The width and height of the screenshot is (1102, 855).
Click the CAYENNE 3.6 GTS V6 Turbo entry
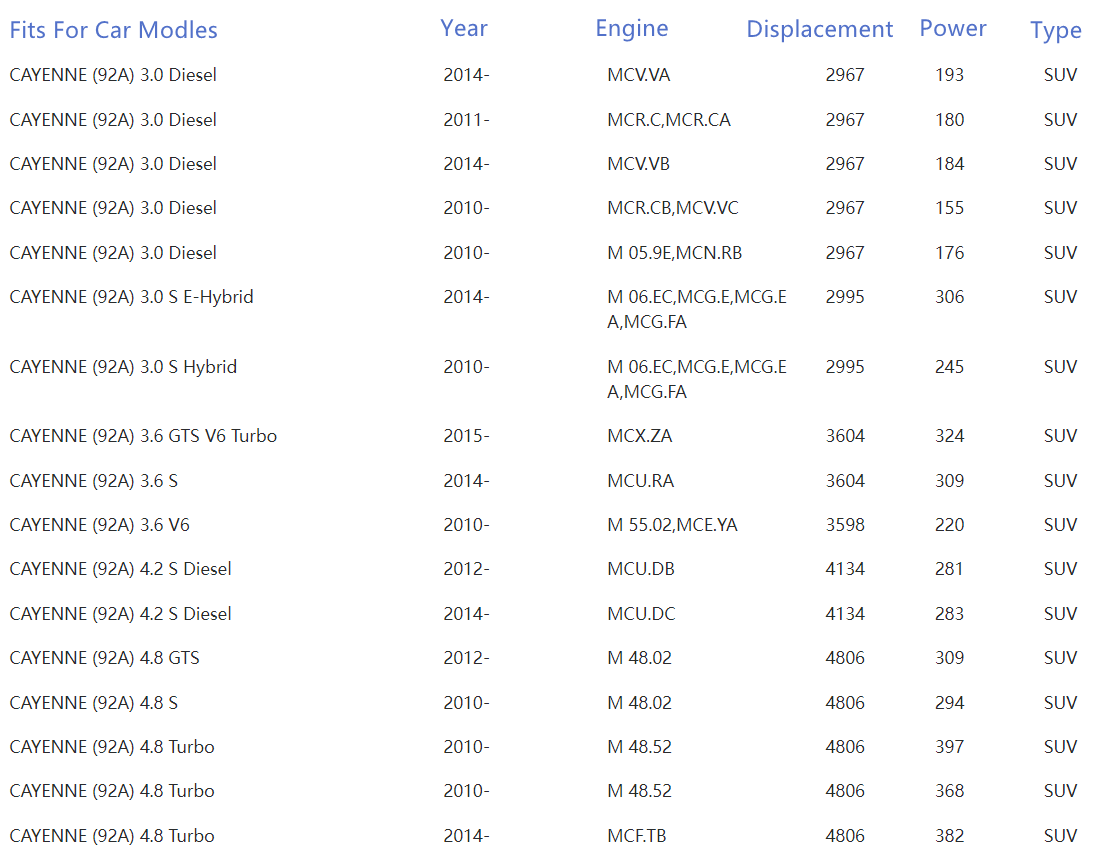pos(143,436)
